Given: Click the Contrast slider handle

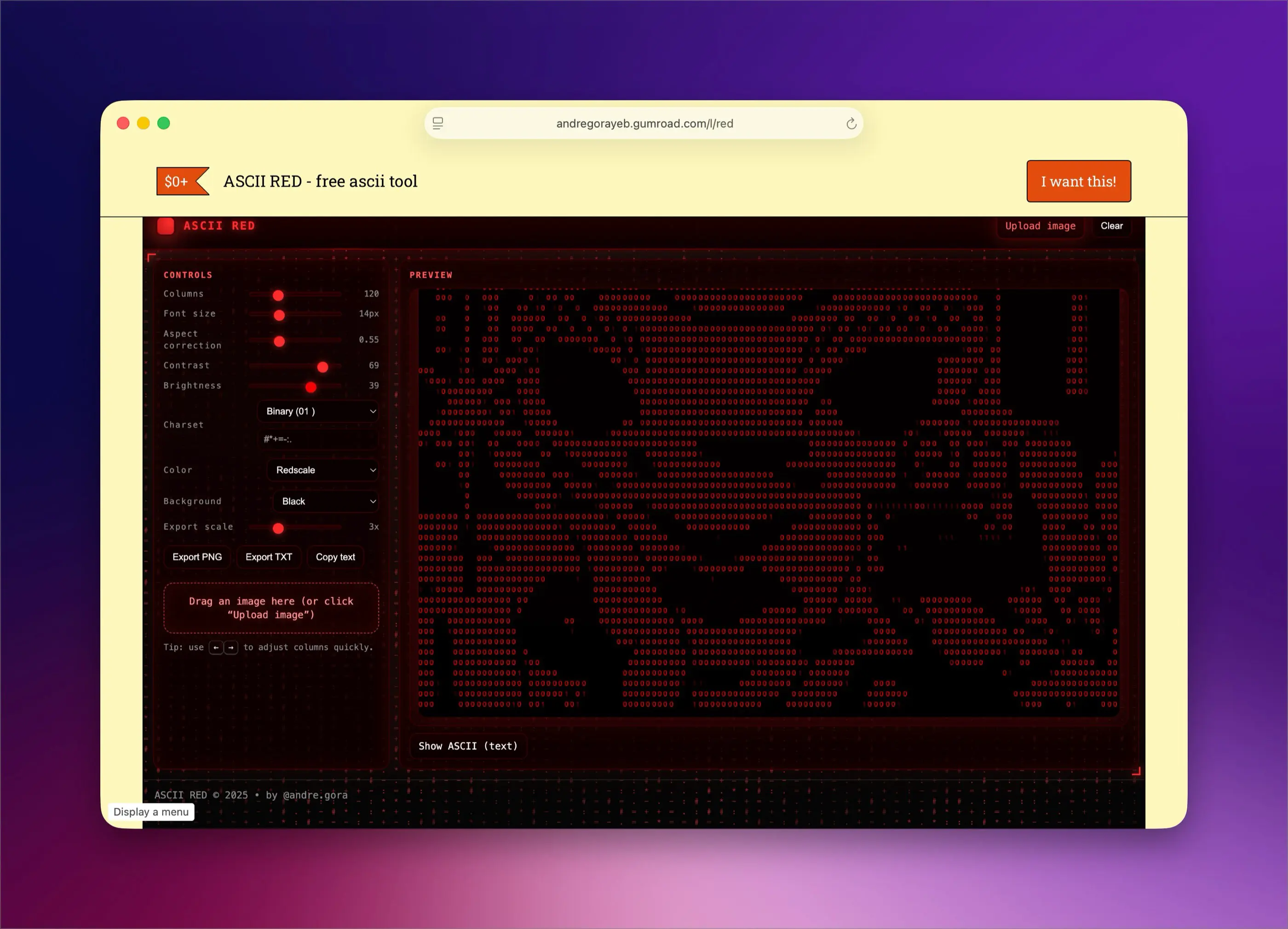Looking at the screenshot, I should point(322,367).
